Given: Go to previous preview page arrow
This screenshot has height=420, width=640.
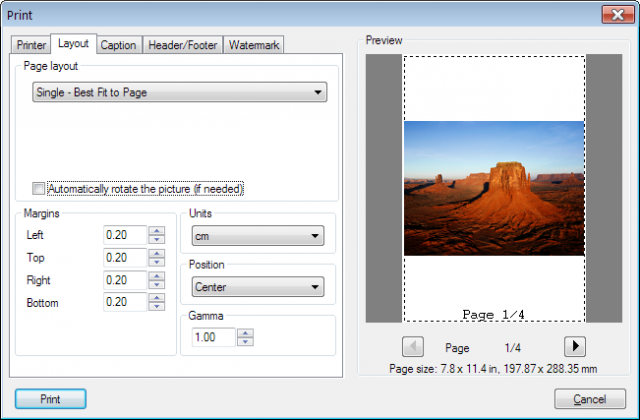Looking at the screenshot, I should tap(413, 347).
